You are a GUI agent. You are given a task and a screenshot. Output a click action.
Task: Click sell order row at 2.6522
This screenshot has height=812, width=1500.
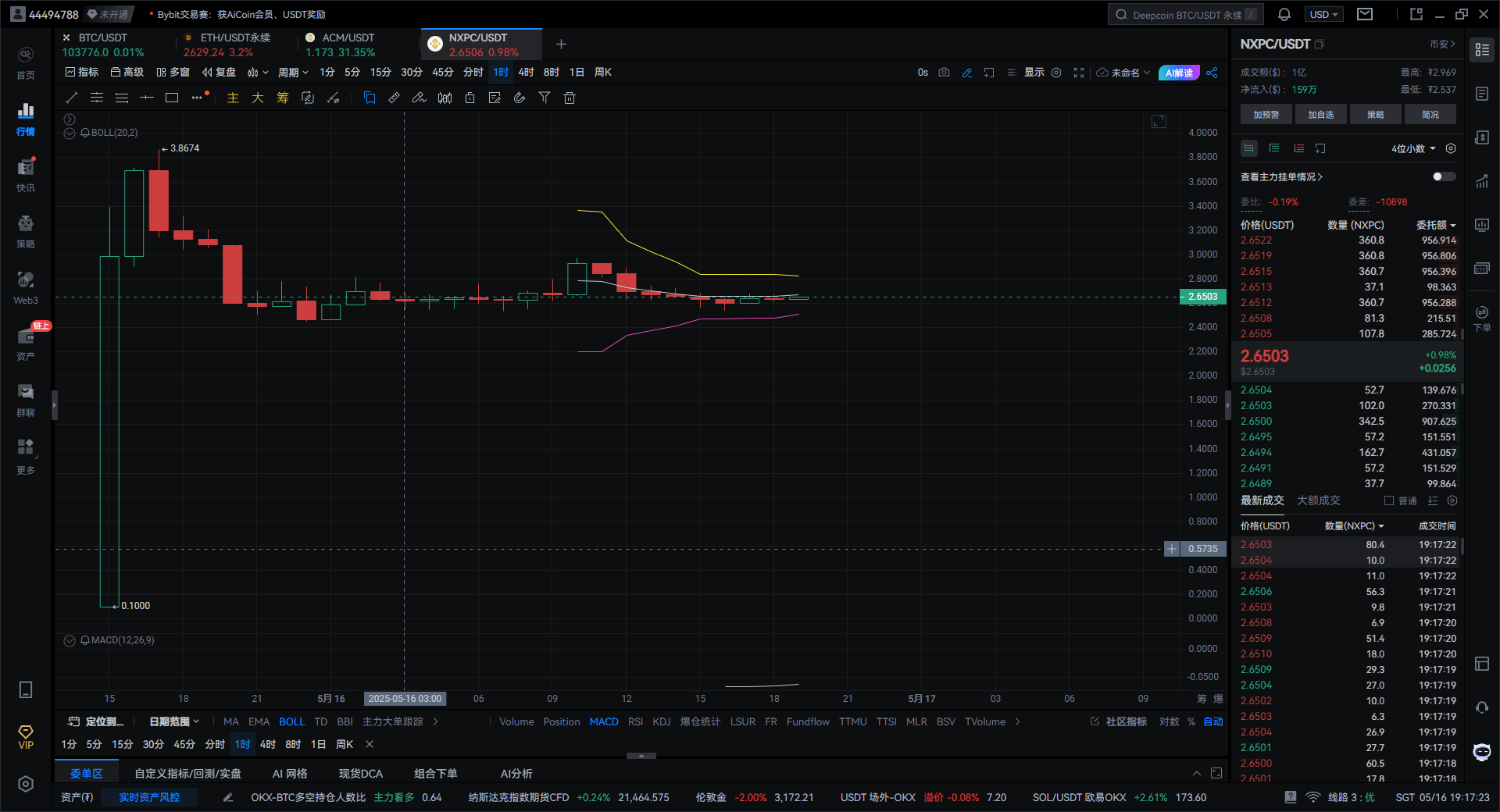[1348, 240]
